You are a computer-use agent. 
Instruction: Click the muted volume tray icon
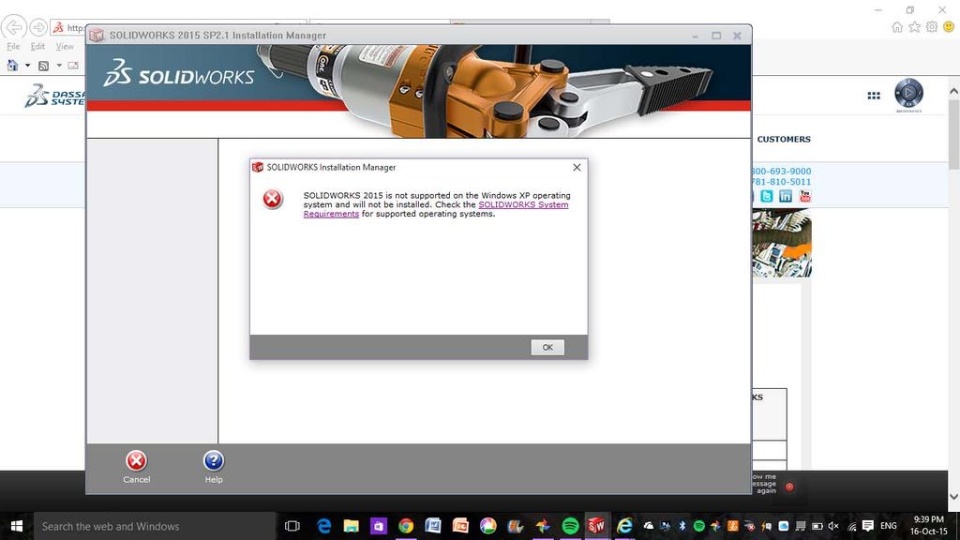[833, 526]
